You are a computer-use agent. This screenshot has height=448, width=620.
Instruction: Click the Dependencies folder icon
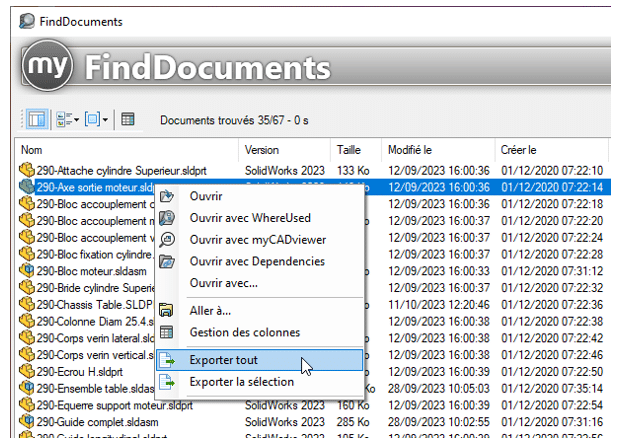(167, 261)
